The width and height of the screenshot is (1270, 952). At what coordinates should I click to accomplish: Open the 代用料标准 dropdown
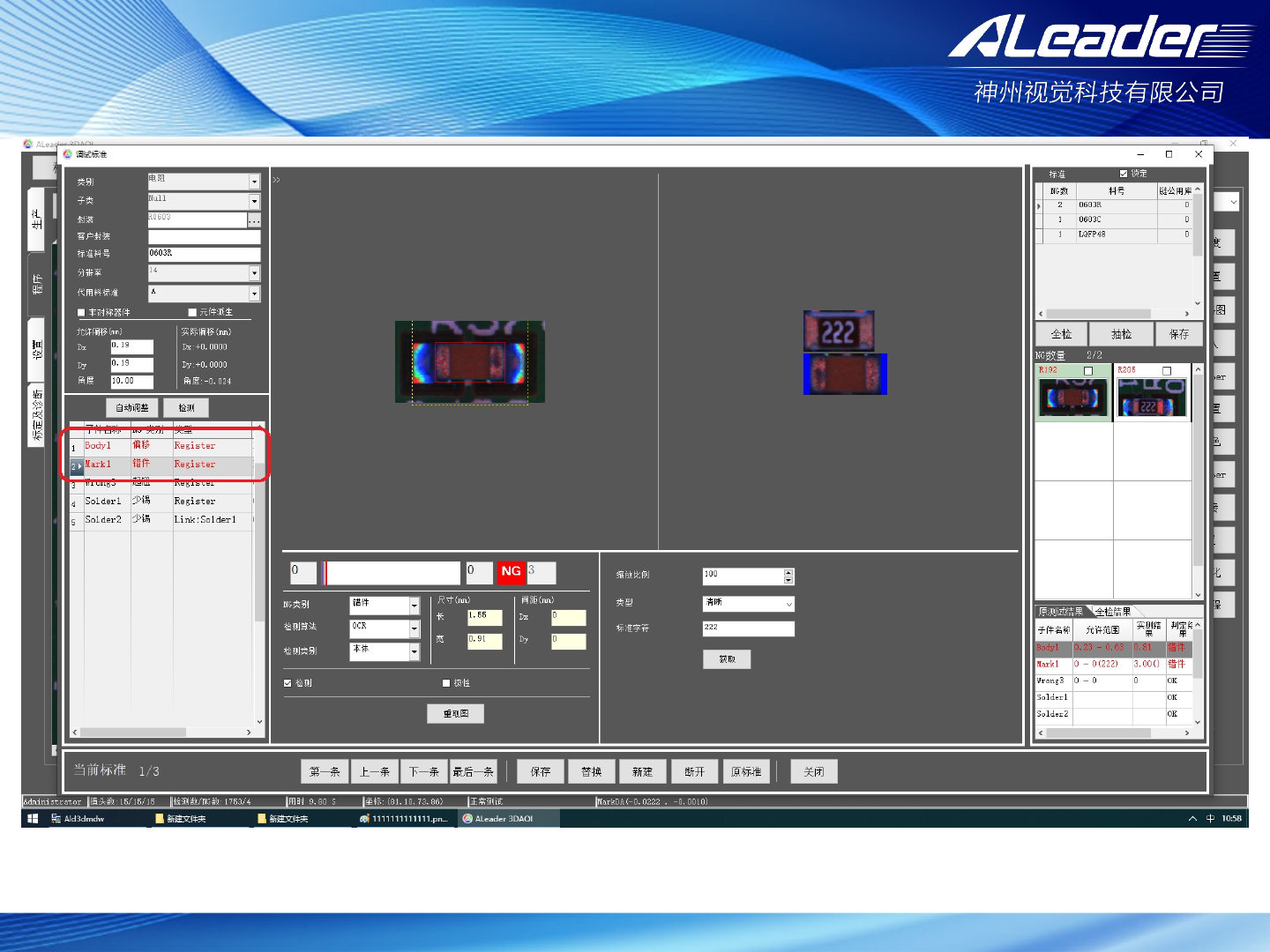255,294
